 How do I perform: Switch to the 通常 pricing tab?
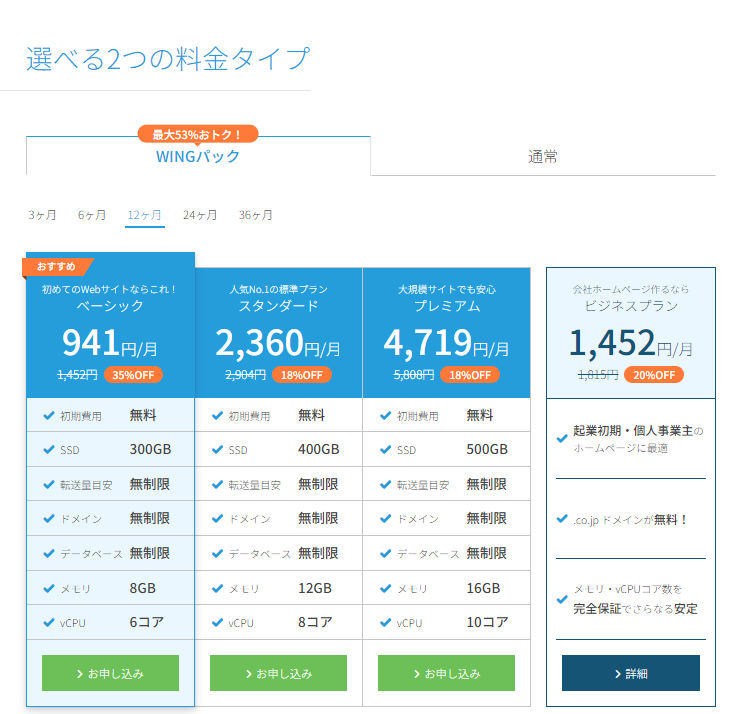click(542, 157)
